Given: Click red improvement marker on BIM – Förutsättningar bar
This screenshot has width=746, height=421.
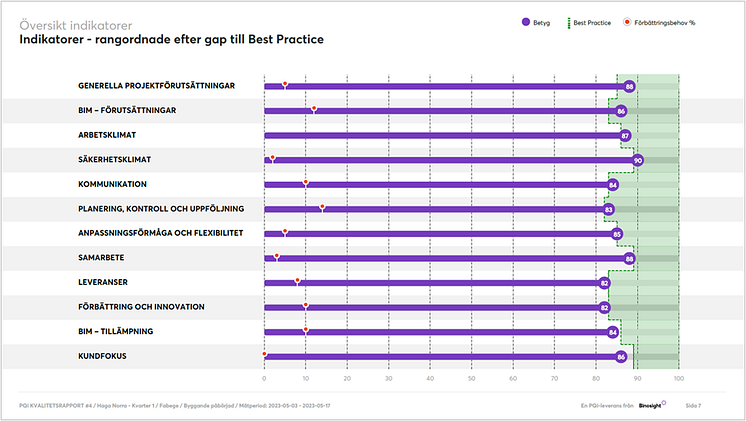Looking at the screenshot, I should click(314, 109).
